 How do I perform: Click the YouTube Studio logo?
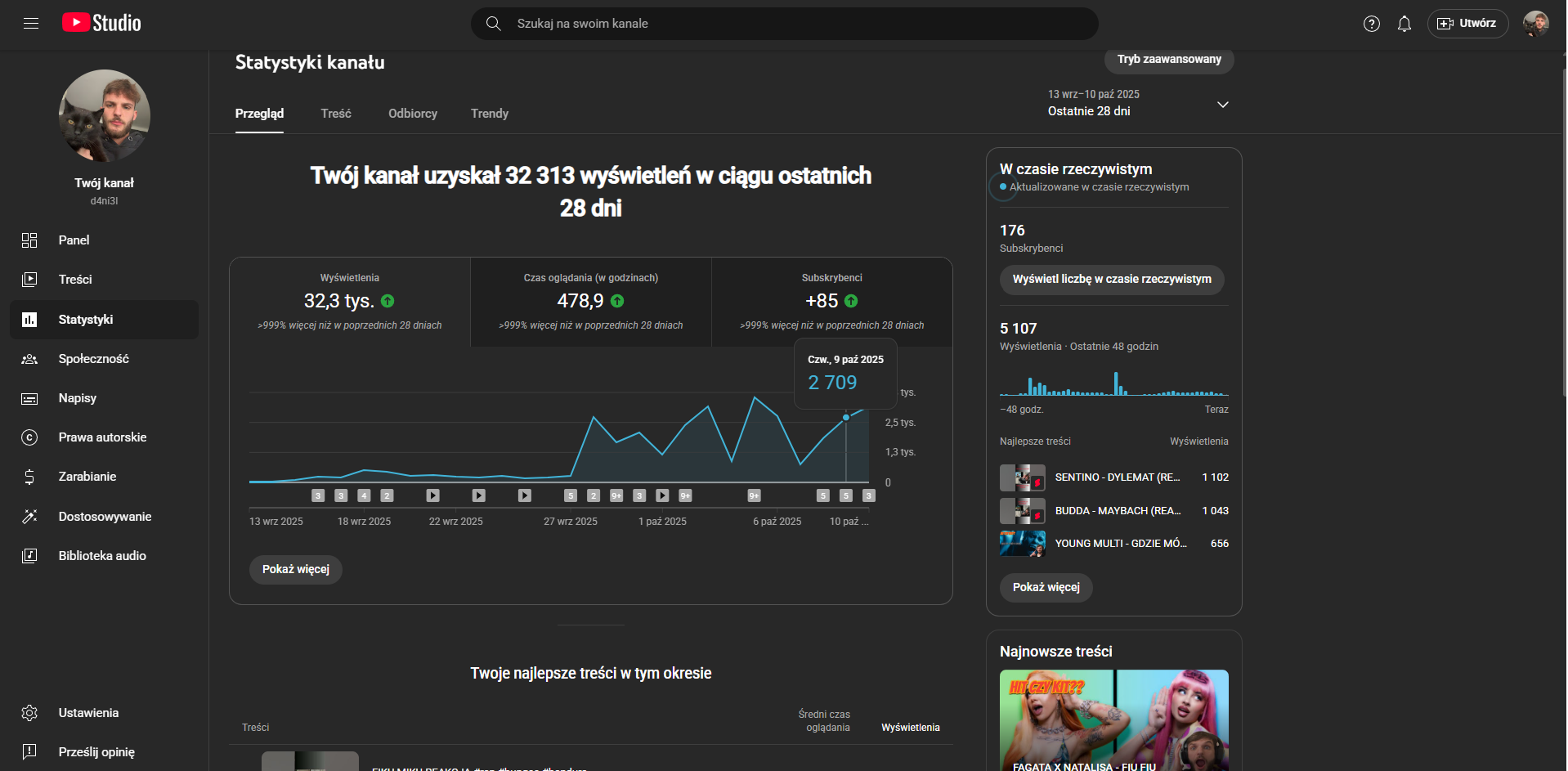coord(101,23)
